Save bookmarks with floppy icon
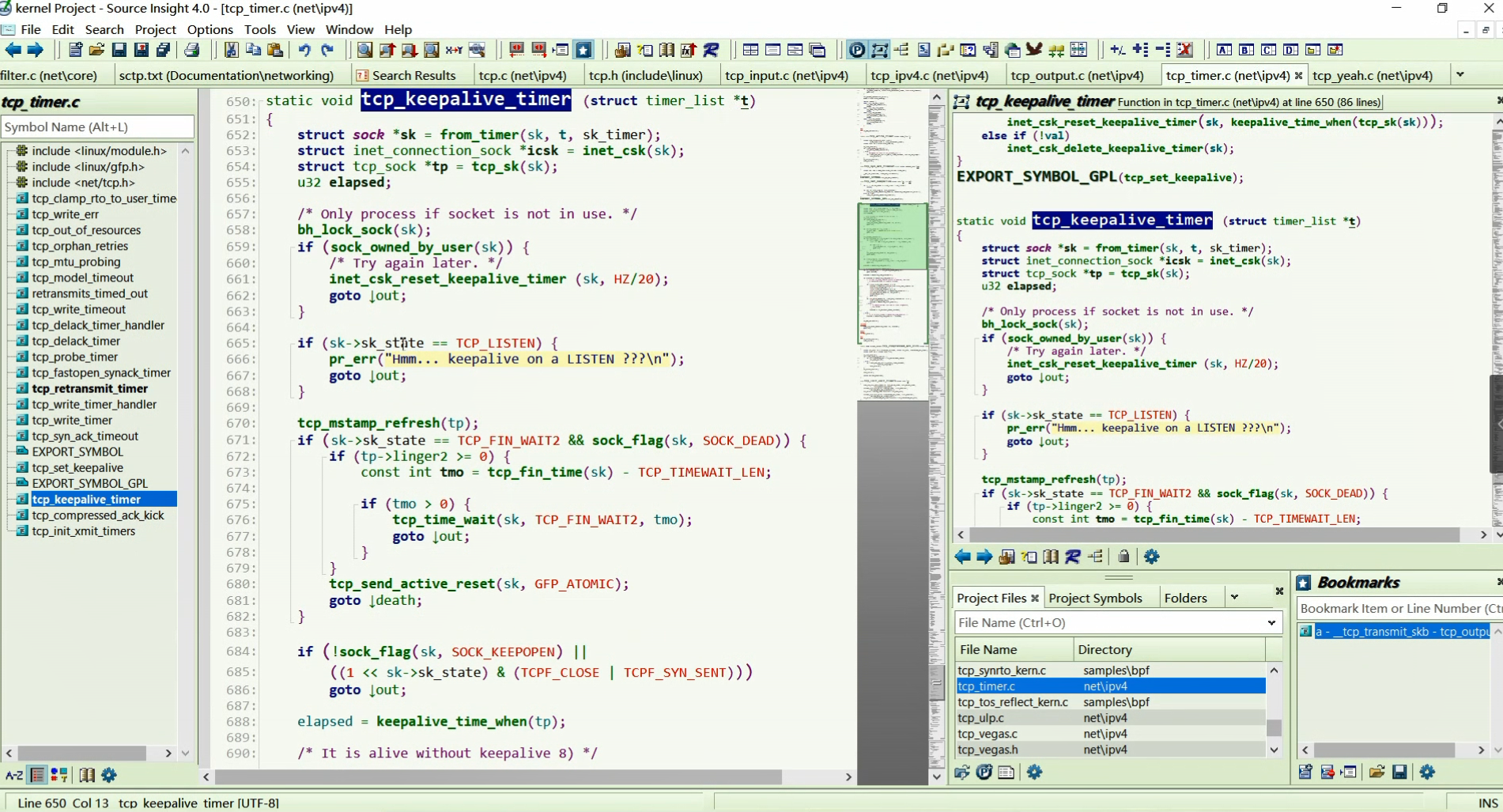The image size is (1503, 812). (x=1399, y=772)
